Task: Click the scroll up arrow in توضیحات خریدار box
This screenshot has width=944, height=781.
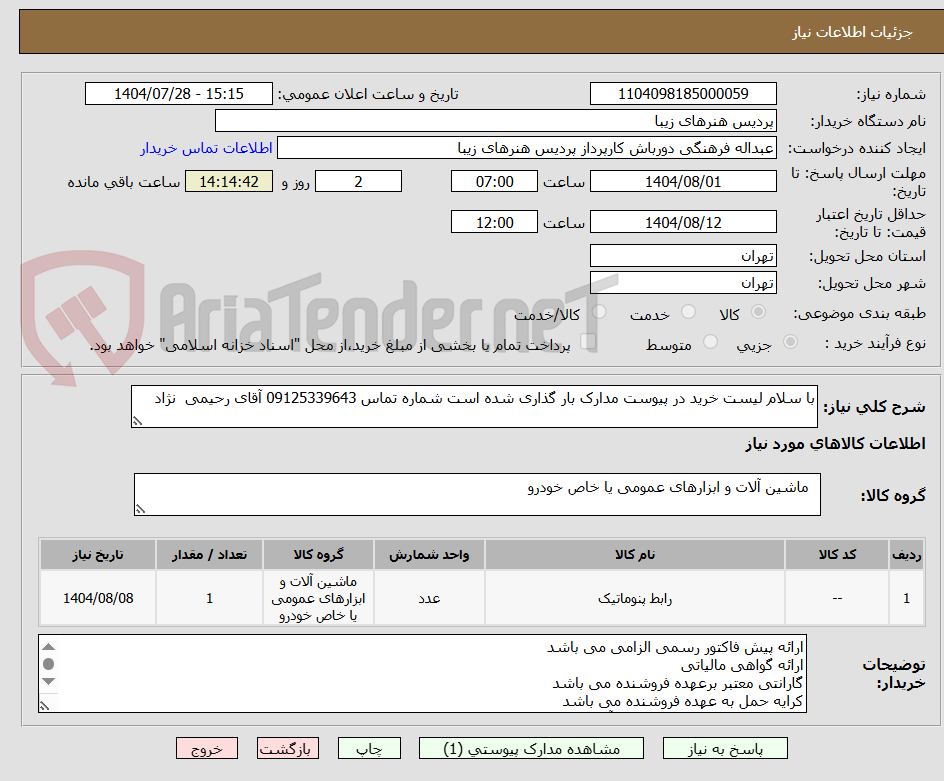Action: [47, 645]
